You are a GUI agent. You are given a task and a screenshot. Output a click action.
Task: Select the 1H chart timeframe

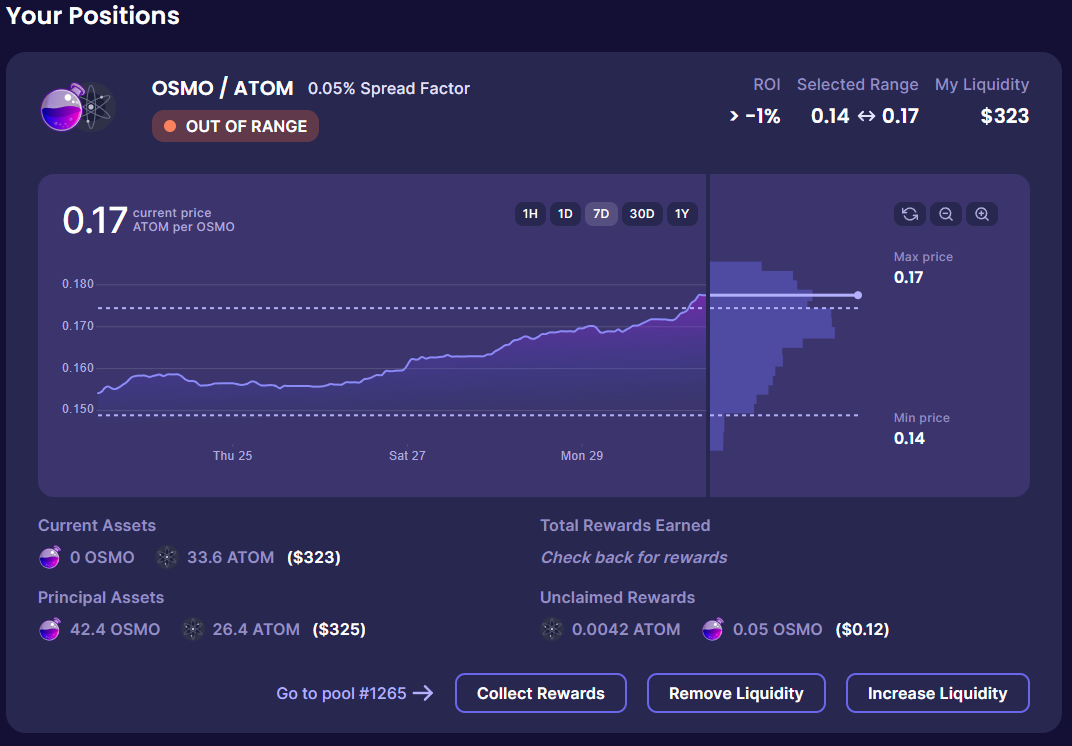coord(530,214)
